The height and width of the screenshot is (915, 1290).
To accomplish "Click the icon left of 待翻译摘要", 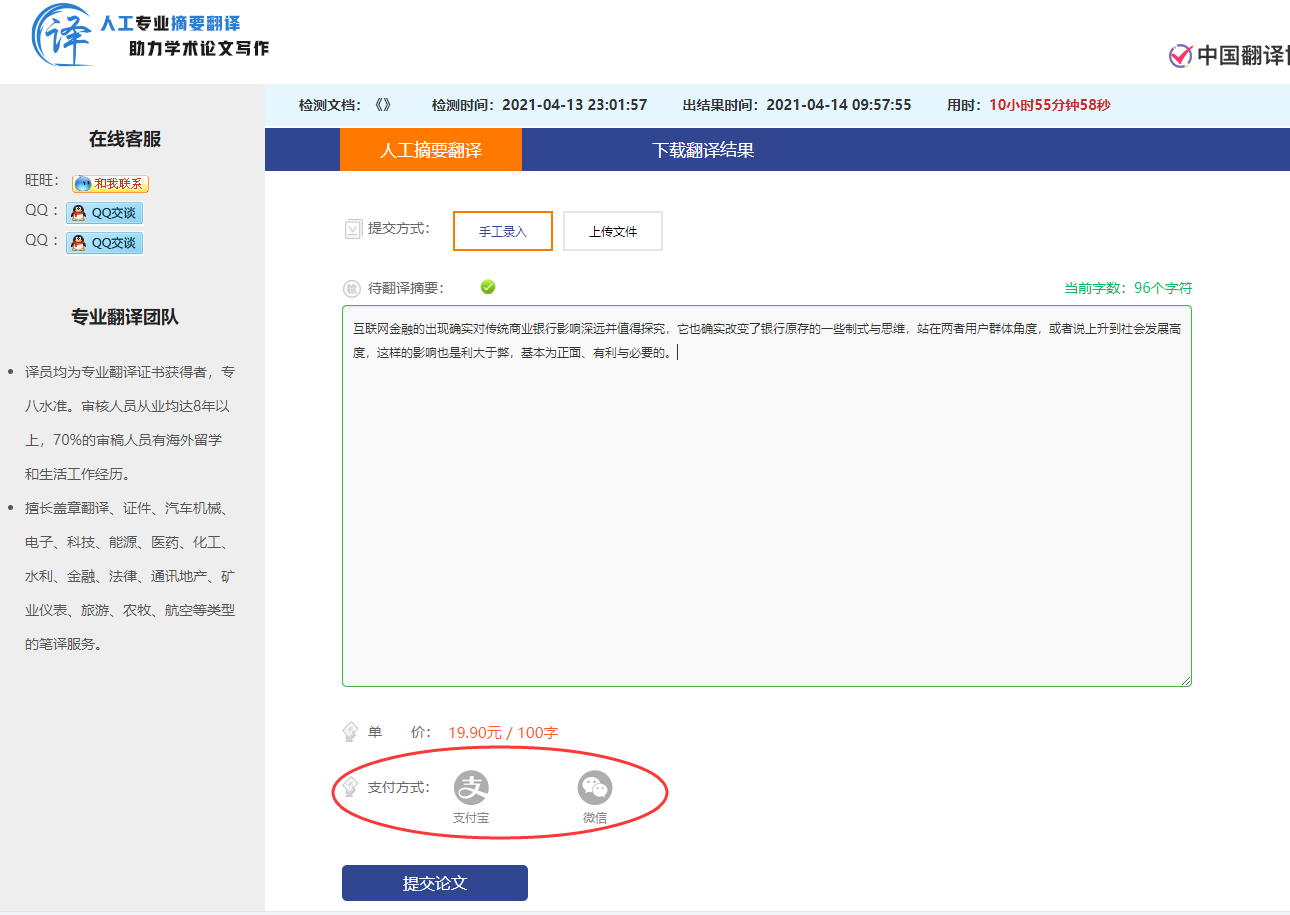I will [x=352, y=288].
